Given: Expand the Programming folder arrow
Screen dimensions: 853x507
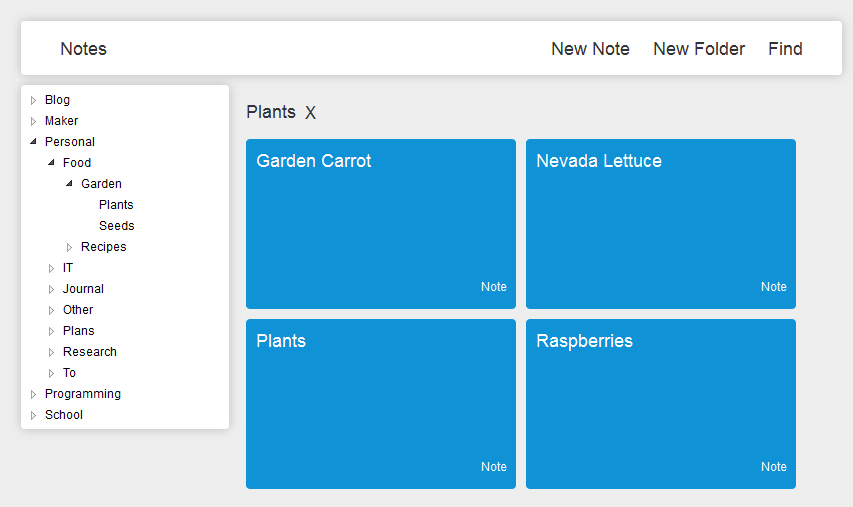Looking at the screenshot, I should click(33, 394).
